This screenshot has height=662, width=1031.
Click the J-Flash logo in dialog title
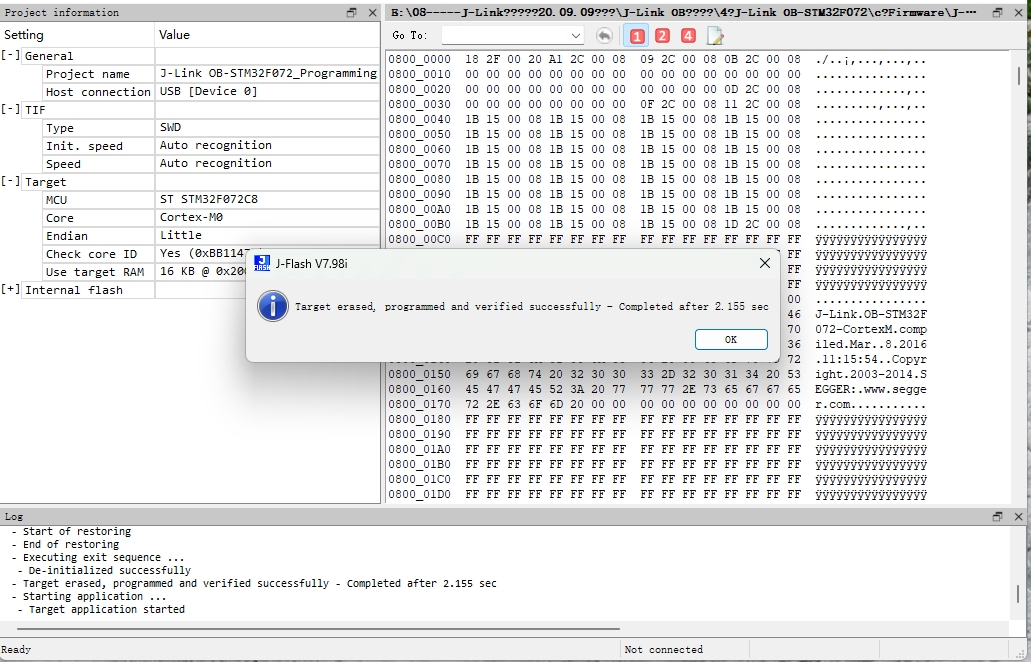point(262,264)
